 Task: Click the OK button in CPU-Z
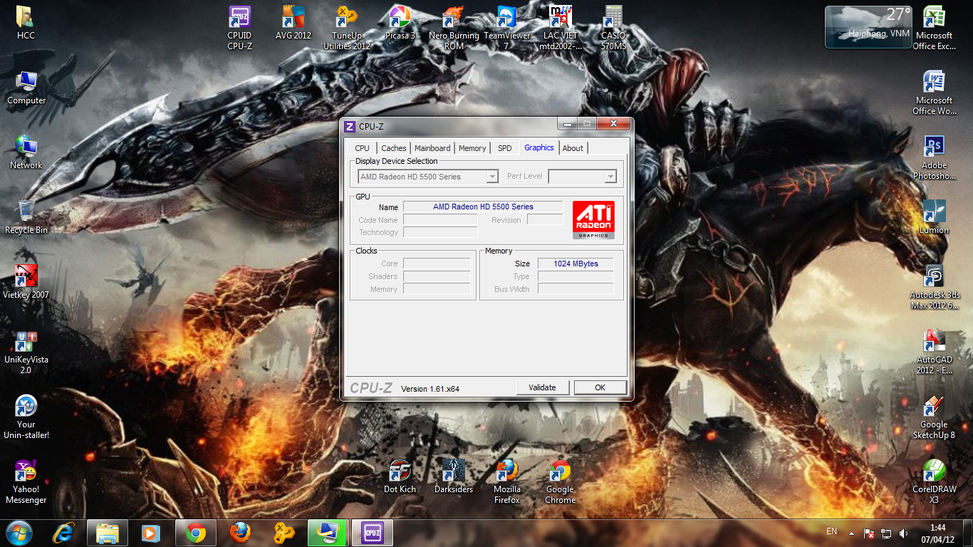click(x=600, y=387)
